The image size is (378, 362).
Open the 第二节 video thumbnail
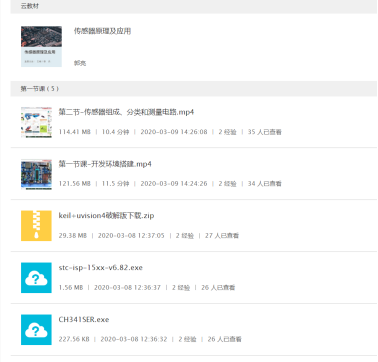coord(36,122)
